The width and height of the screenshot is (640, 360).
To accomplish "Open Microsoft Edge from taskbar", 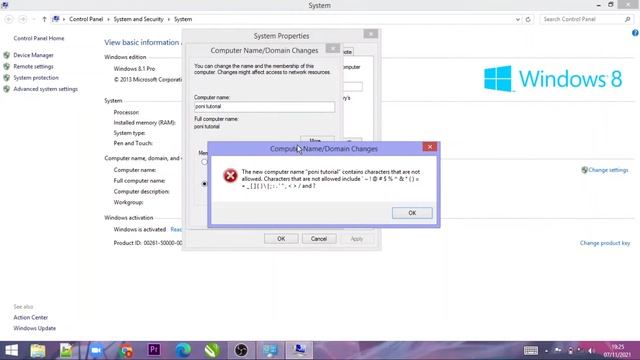I will click(x=183, y=351).
